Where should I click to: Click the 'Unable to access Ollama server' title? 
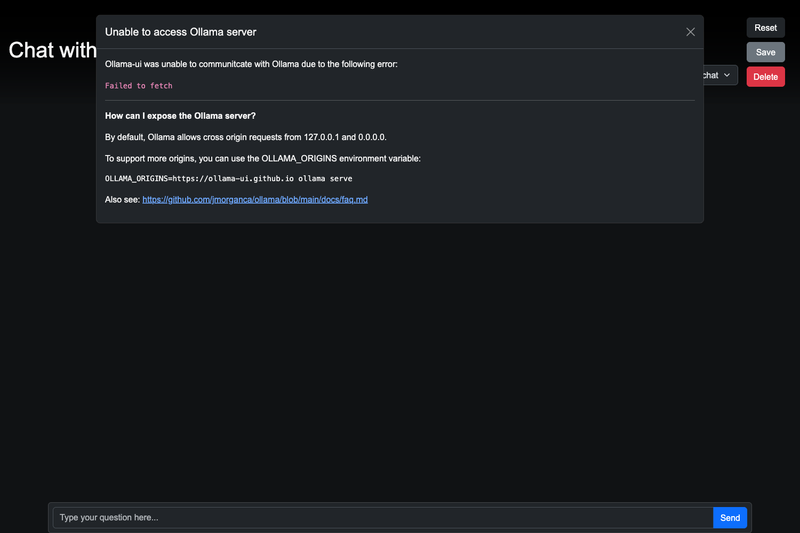(x=181, y=32)
